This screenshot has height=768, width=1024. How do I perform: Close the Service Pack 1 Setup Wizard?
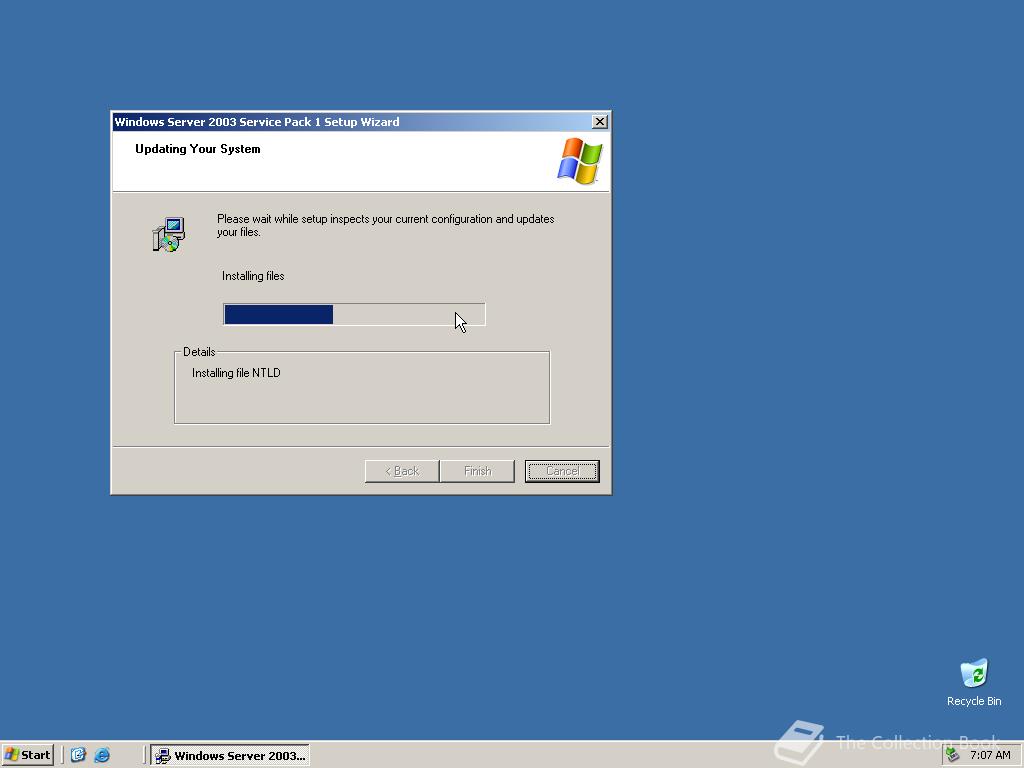tap(599, 121)
